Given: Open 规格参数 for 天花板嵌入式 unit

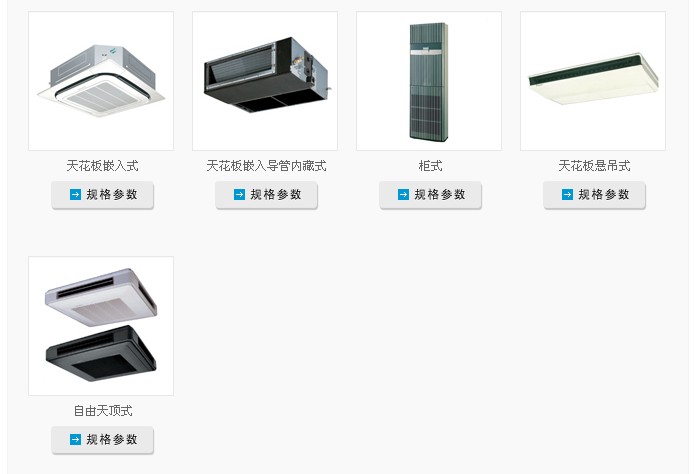Looking at the screenshot, I should (102, 195).
